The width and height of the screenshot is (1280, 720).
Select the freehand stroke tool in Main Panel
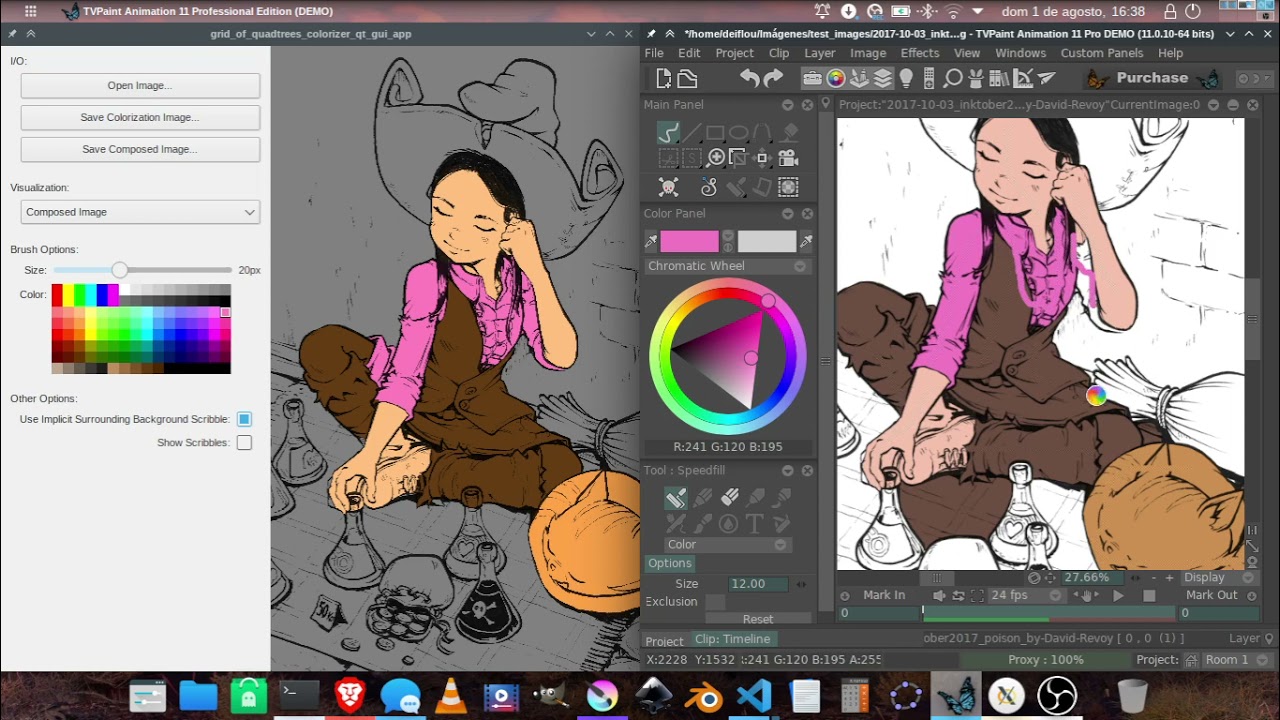668,132
